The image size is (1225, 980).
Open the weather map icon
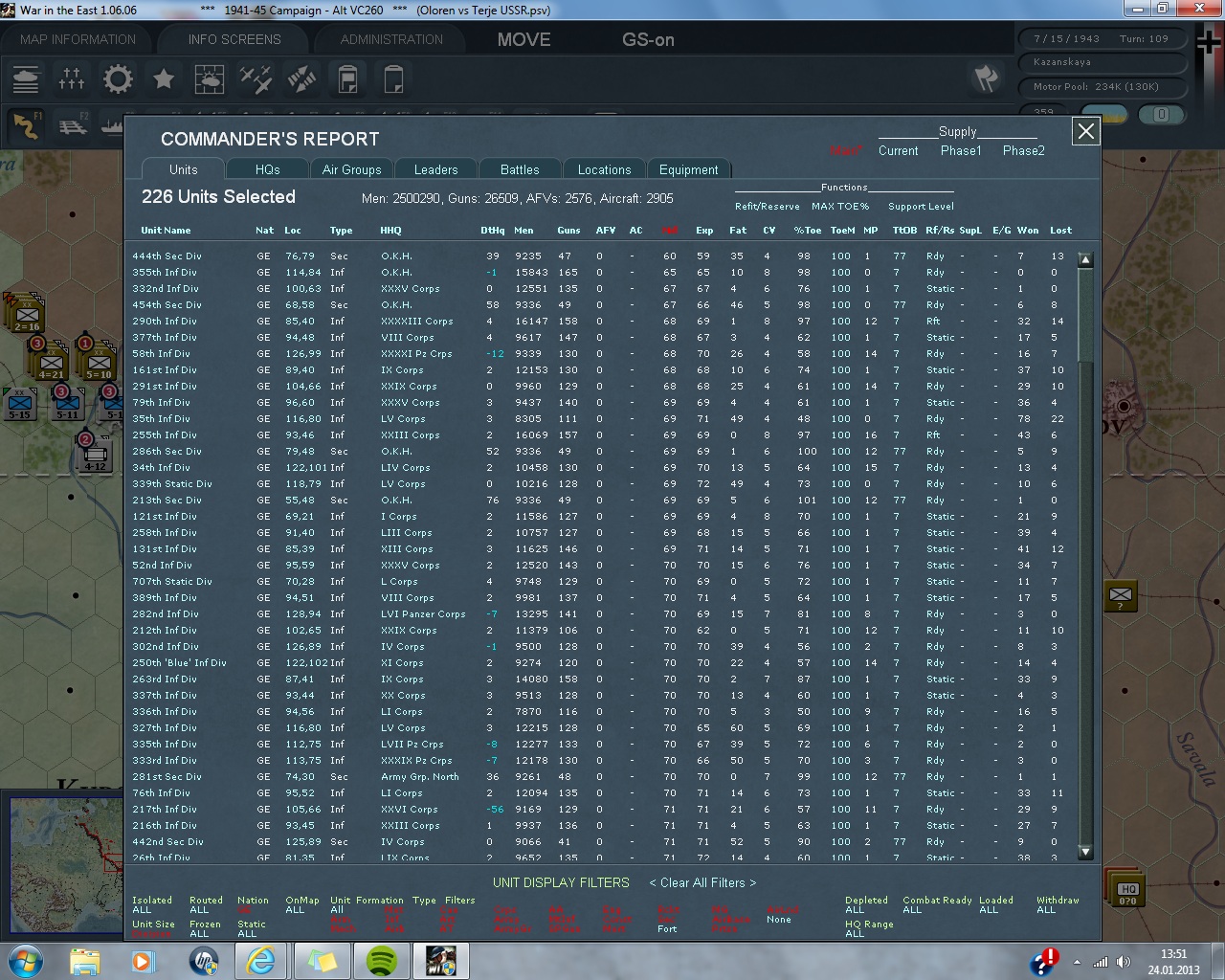(210, 78)
